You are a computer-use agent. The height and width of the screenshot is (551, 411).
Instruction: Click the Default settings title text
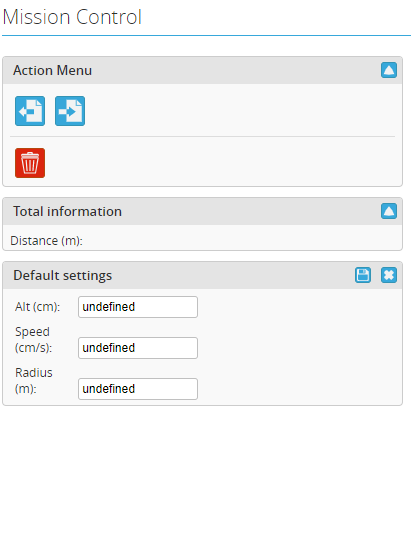tap(63, 275)
